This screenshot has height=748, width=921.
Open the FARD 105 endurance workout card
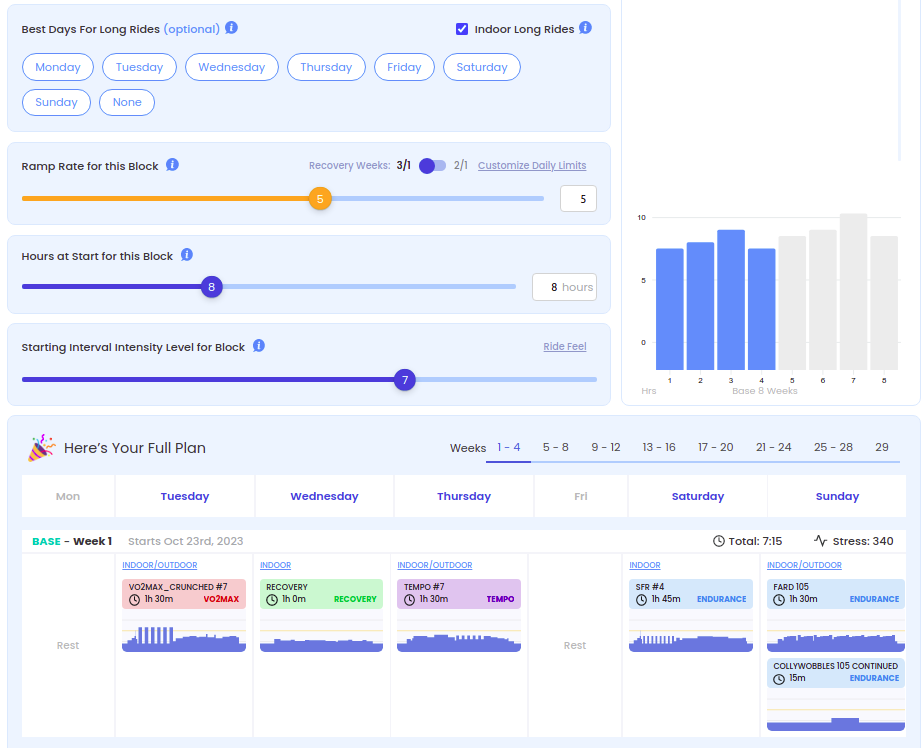tap(836, 593)
